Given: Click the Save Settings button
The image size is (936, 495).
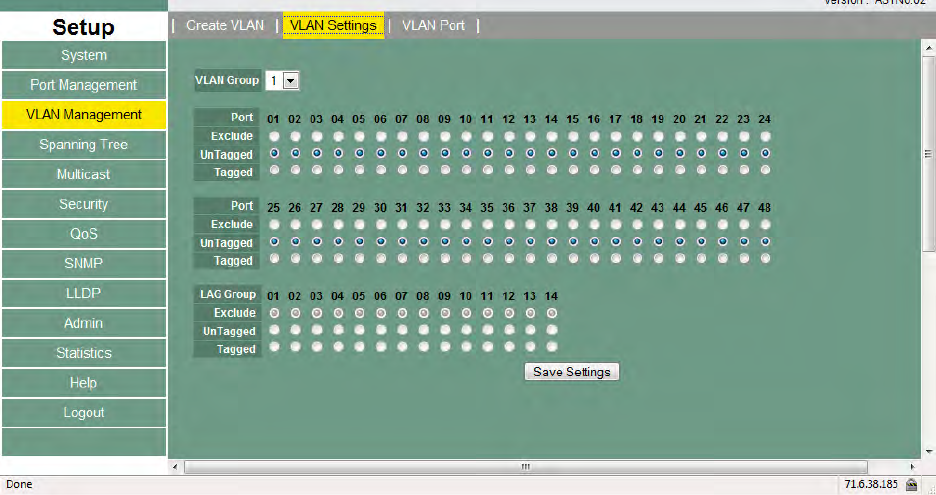Looking at the screenshot, I should coord(571,372).
